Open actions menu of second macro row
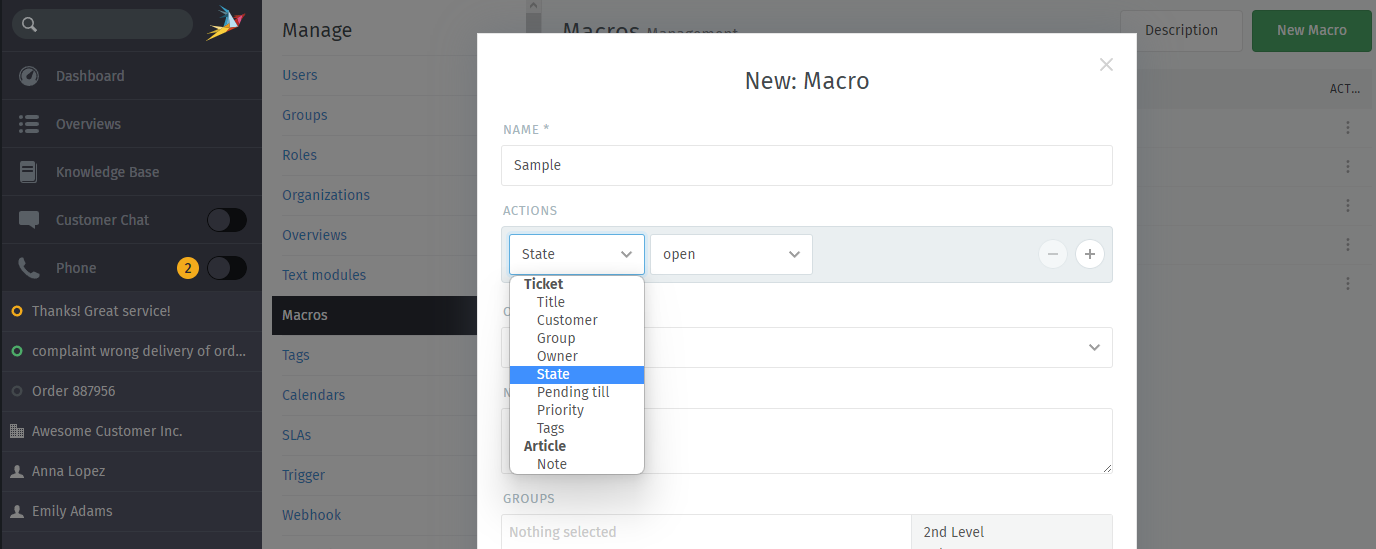Viewport: 1376px width, 549px height. [x=1348, y=166]
